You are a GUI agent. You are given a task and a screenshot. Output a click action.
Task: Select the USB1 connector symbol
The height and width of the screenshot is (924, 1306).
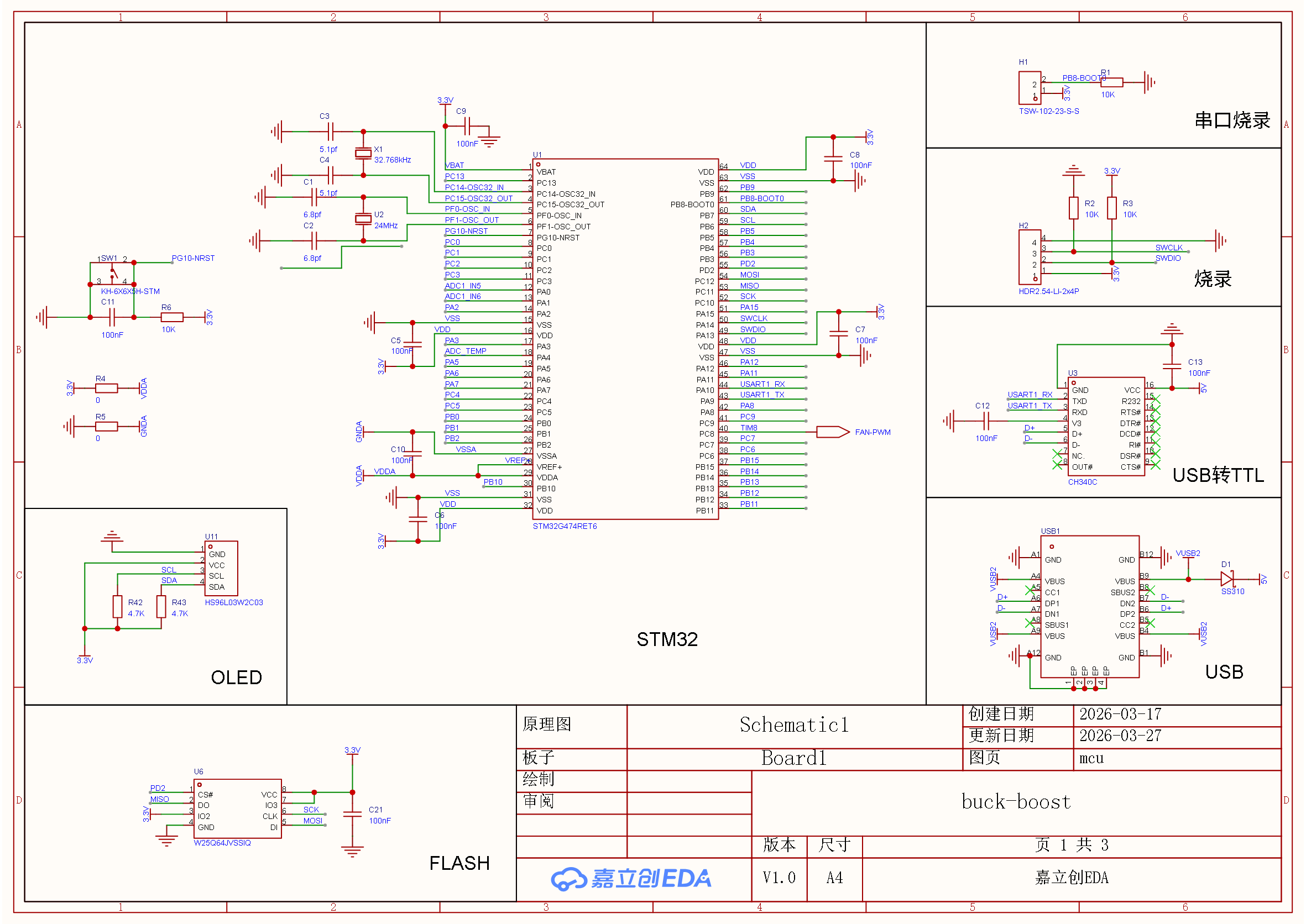(1089, 607)
